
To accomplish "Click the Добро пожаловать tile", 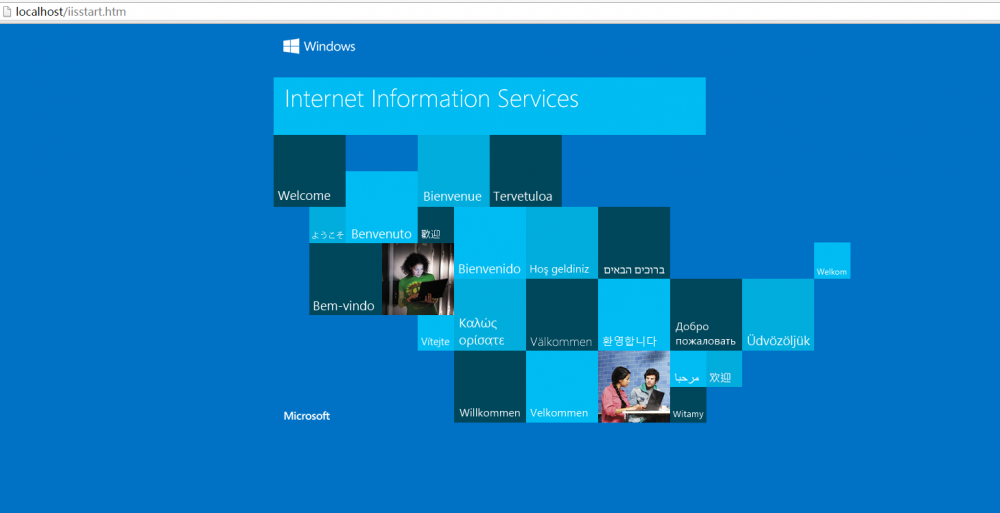I will coord(705,315).
